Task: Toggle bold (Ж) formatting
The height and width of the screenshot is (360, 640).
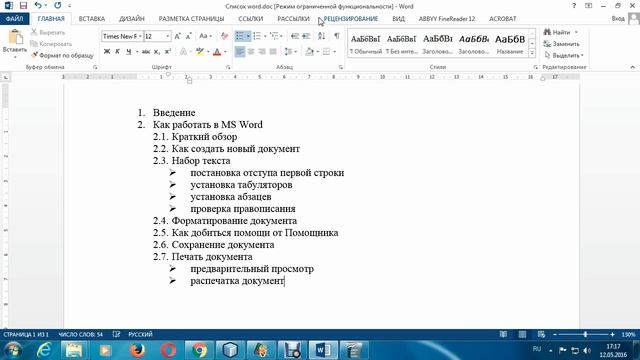Action: tap(107, 51)
